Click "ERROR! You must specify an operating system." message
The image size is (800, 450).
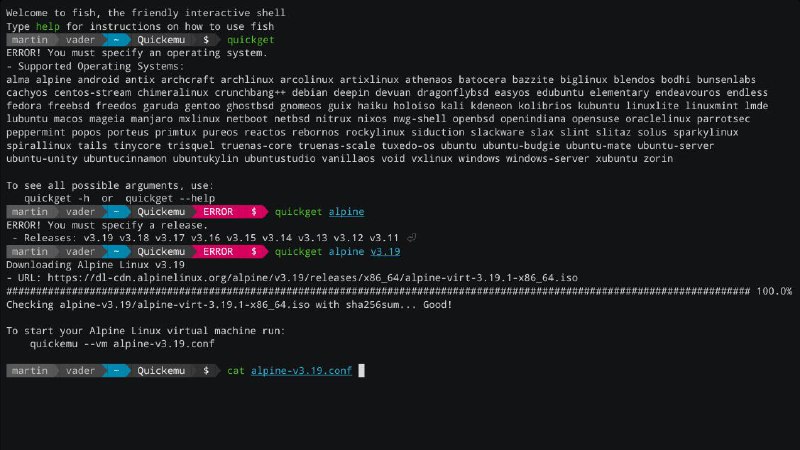click(x=137, y=53)
